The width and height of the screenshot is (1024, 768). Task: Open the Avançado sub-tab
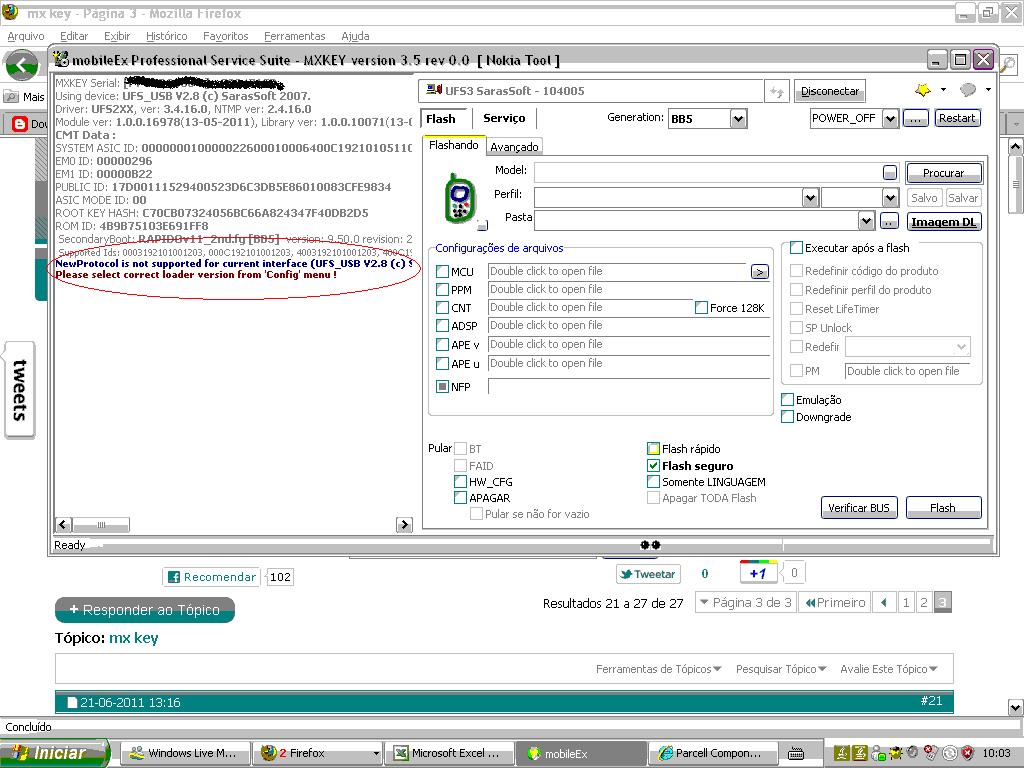pos(514,147)
